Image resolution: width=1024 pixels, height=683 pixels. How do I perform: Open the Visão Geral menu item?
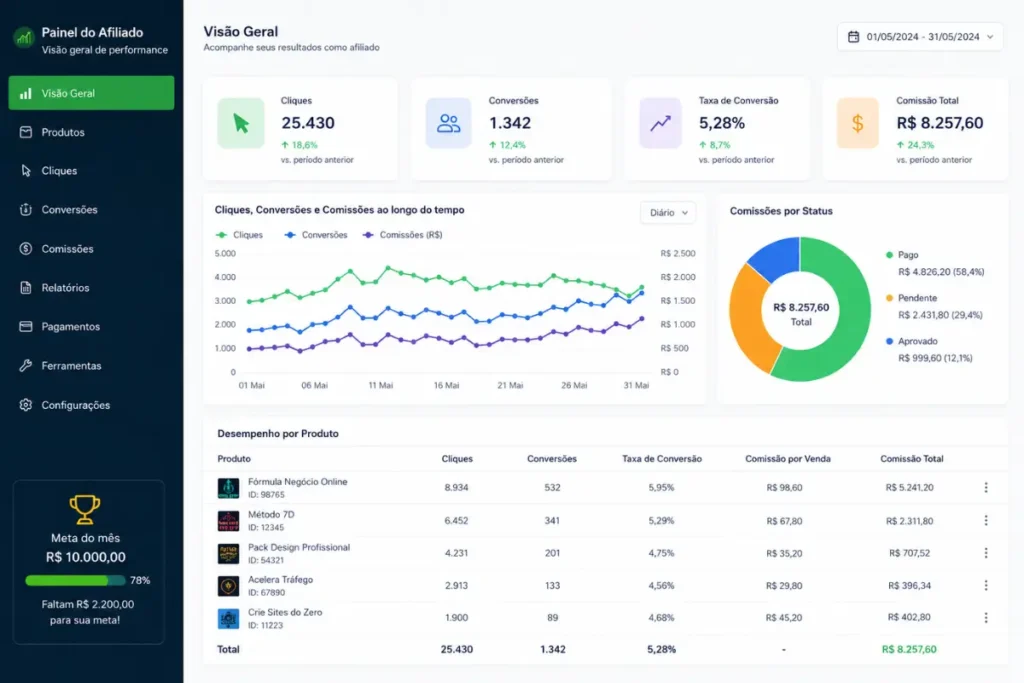[x=91, y=93]
